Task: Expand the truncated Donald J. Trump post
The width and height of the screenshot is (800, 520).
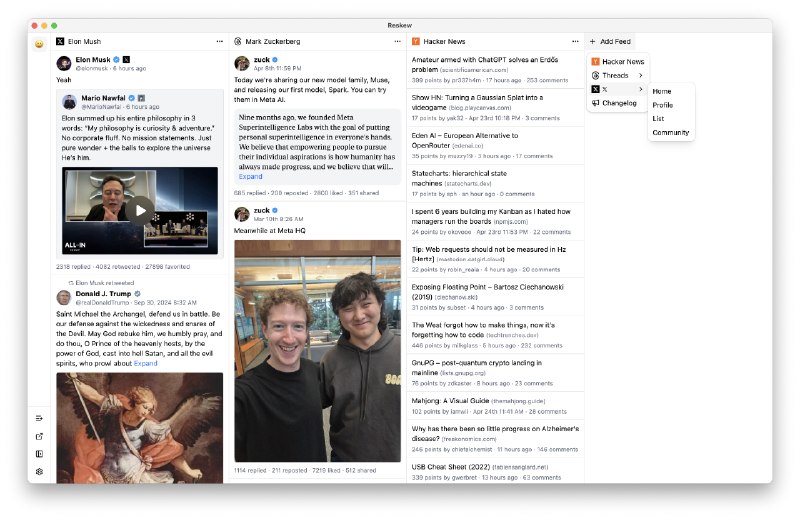Action: (x=145, y=363)
